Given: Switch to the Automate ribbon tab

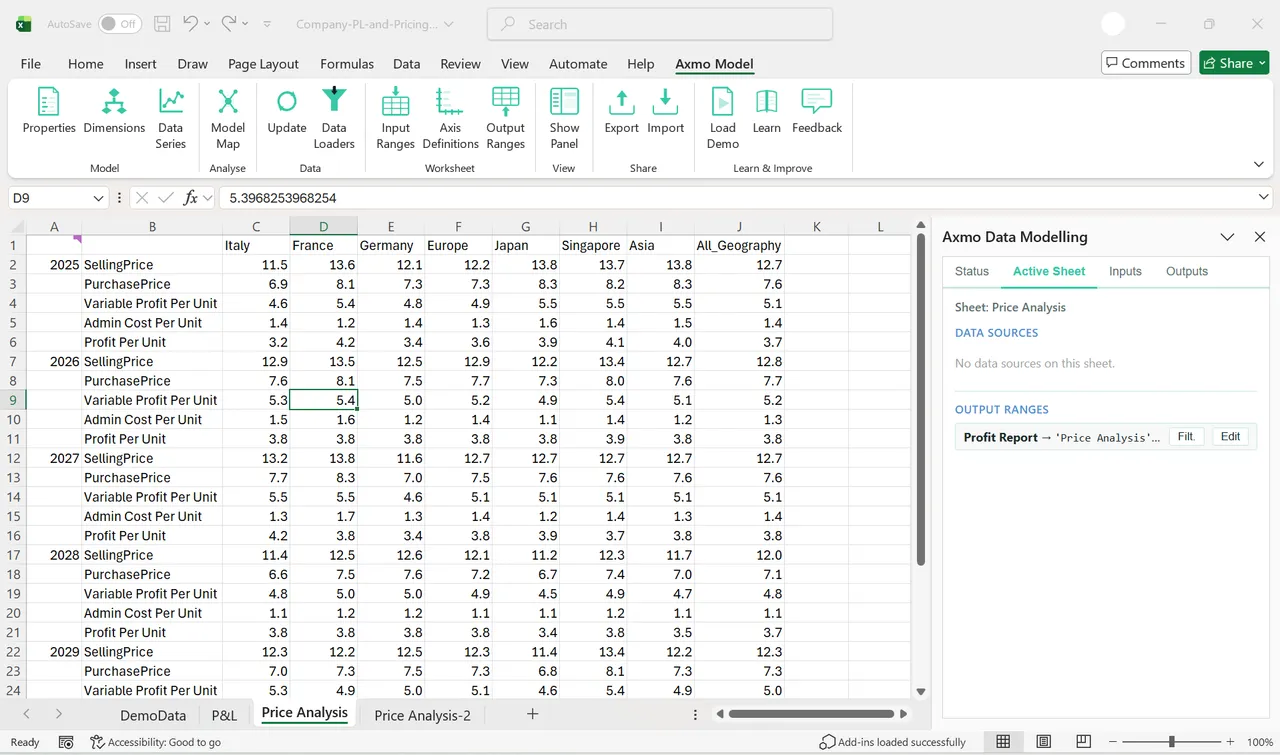Looking at the screenshot, I should pyautogui.click(x=578, y=63).
